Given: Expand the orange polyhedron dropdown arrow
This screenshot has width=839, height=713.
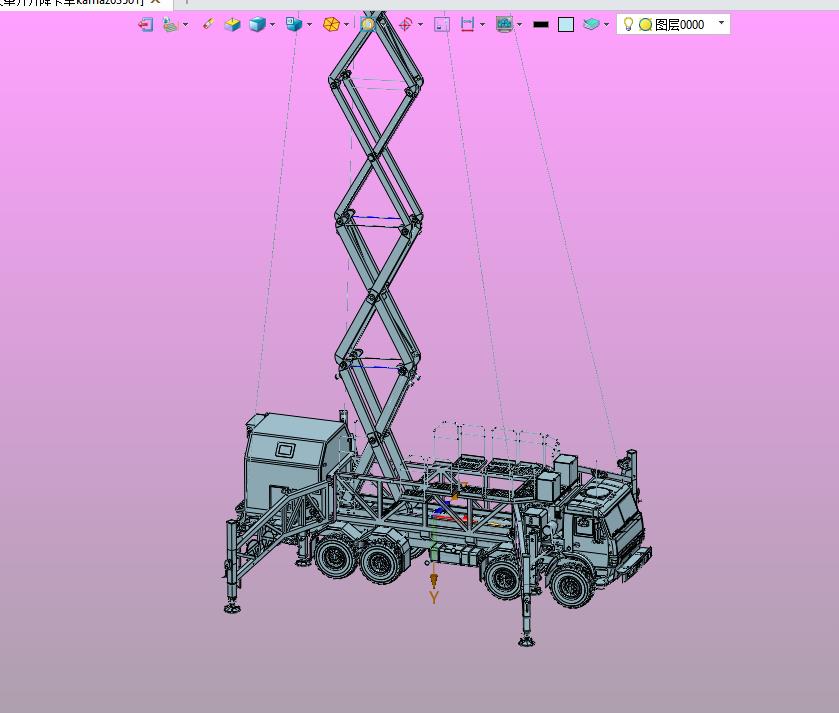Looking at the screenshot, I should (x=346, y=25).
